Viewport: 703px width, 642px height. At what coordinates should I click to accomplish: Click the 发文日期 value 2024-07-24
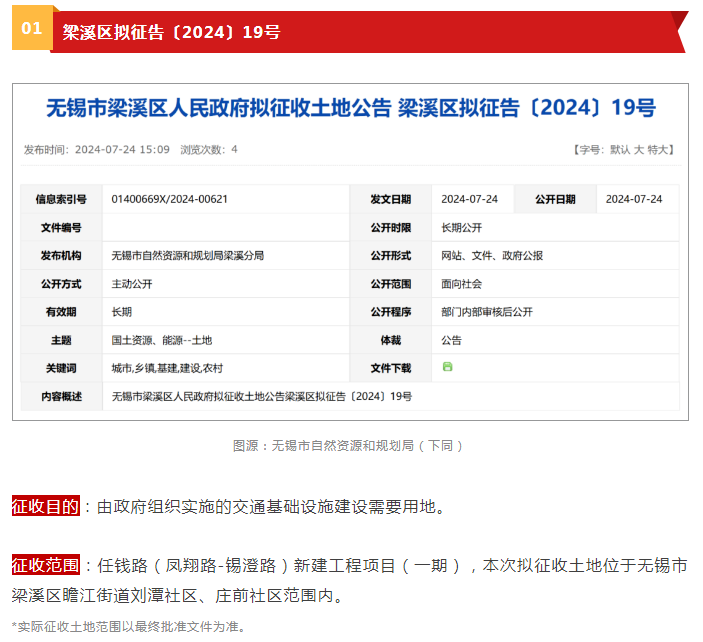click(x=469, y=199)
